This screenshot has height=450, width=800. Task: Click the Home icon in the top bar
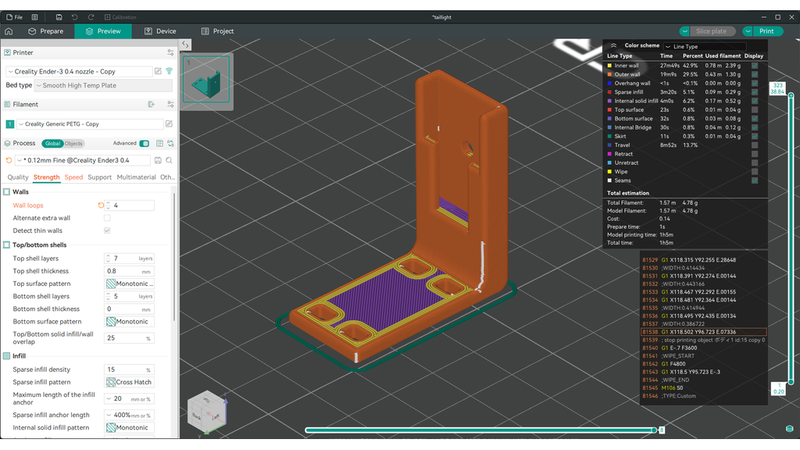(9, 31)
